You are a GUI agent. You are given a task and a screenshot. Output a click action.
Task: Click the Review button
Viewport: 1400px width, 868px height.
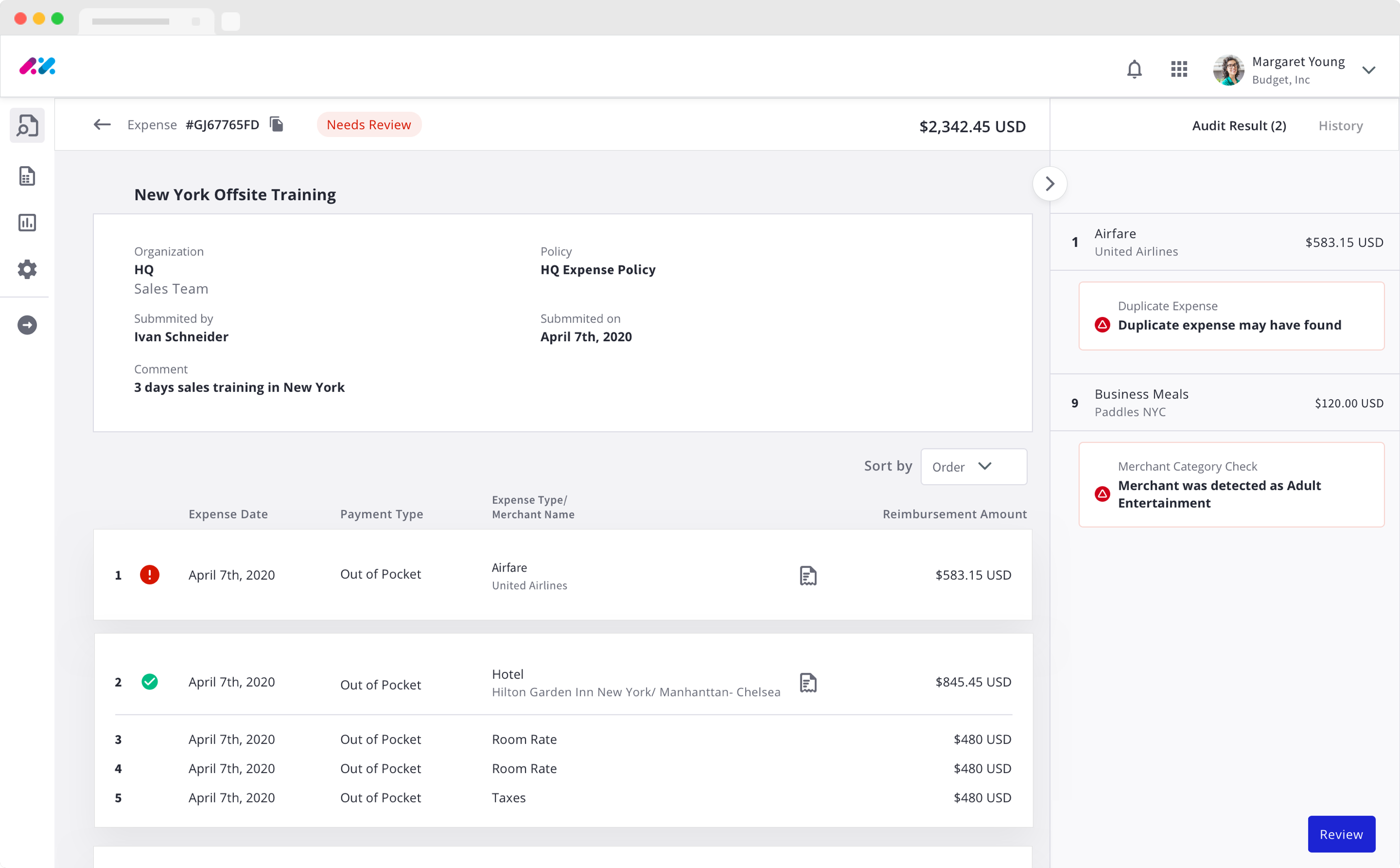click(x=1341, y=834)
